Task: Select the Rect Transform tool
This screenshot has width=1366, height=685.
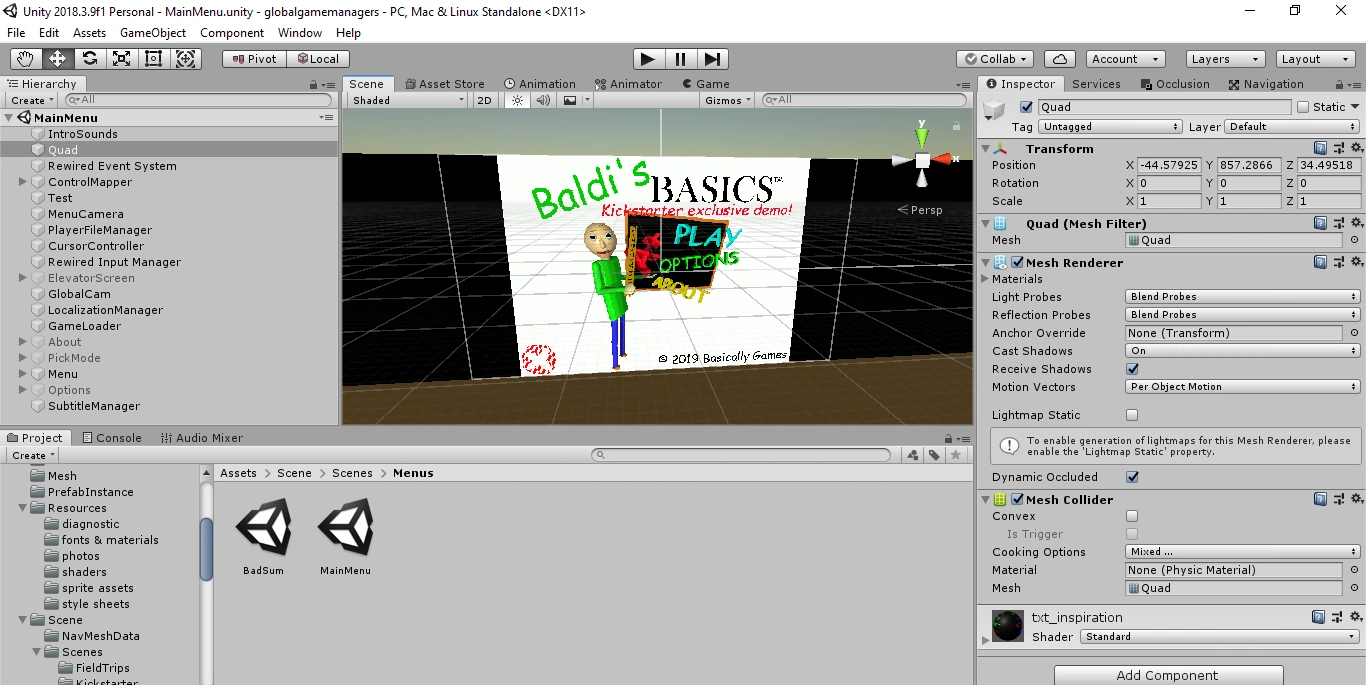Action: 152,58
